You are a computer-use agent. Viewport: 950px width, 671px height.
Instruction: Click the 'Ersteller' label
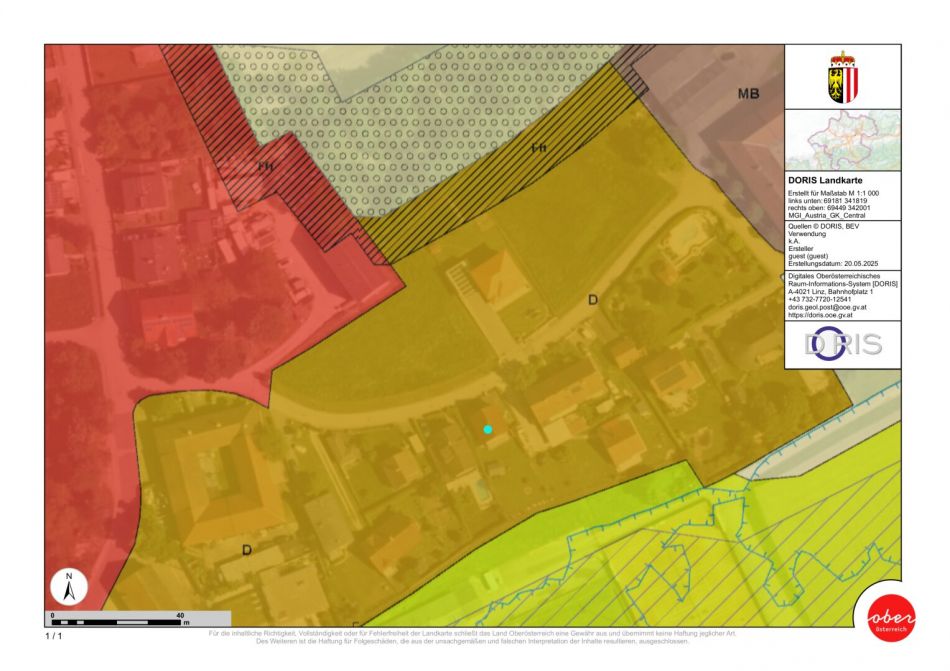pos(800,249)
